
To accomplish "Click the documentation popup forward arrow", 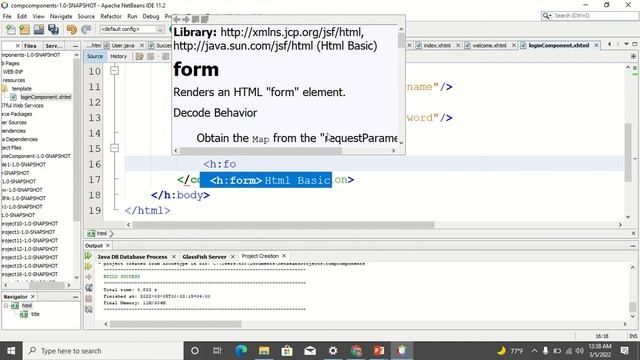I will pyautogui.click(x=186, y=19).
